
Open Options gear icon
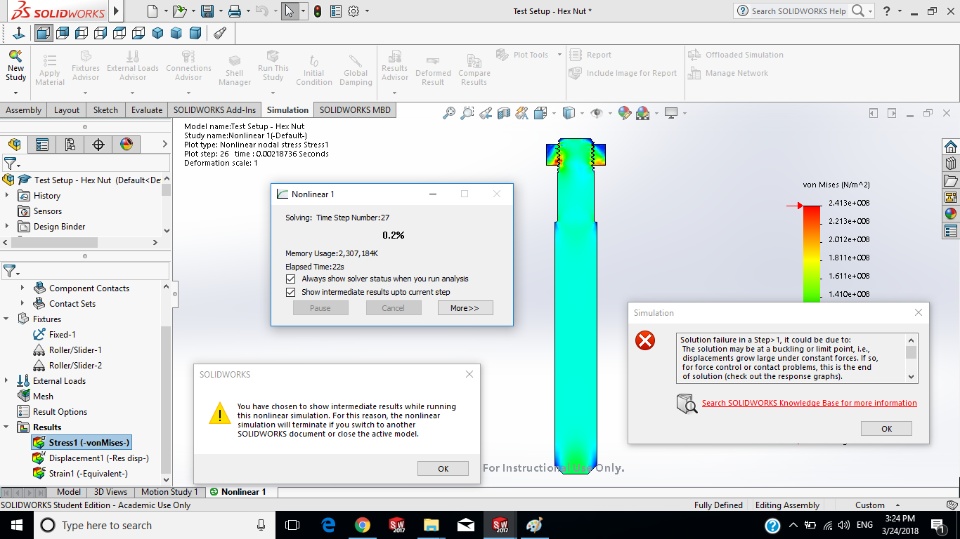pos(353,11)
